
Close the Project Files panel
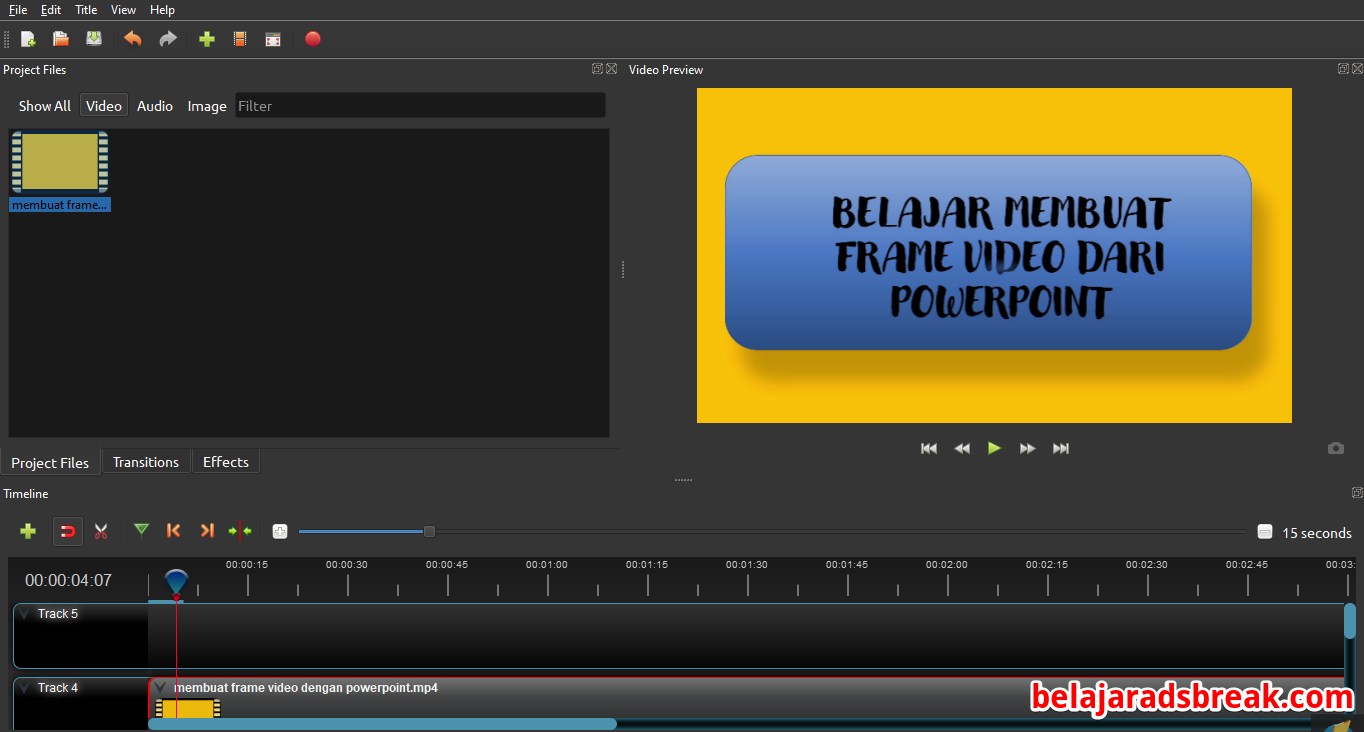click(611, 69)
